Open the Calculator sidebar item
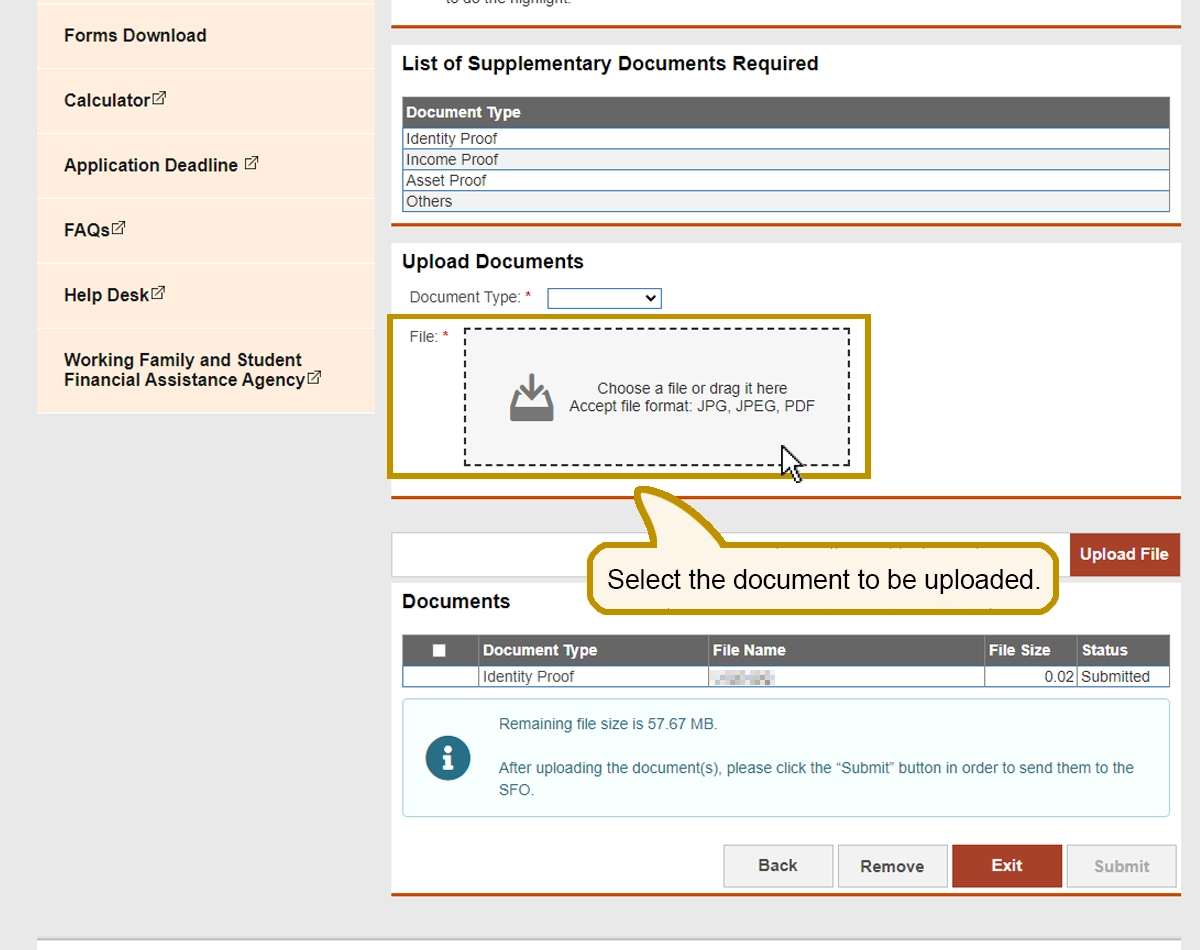Screen dimensions: 1200x950 tap(106, 100)
